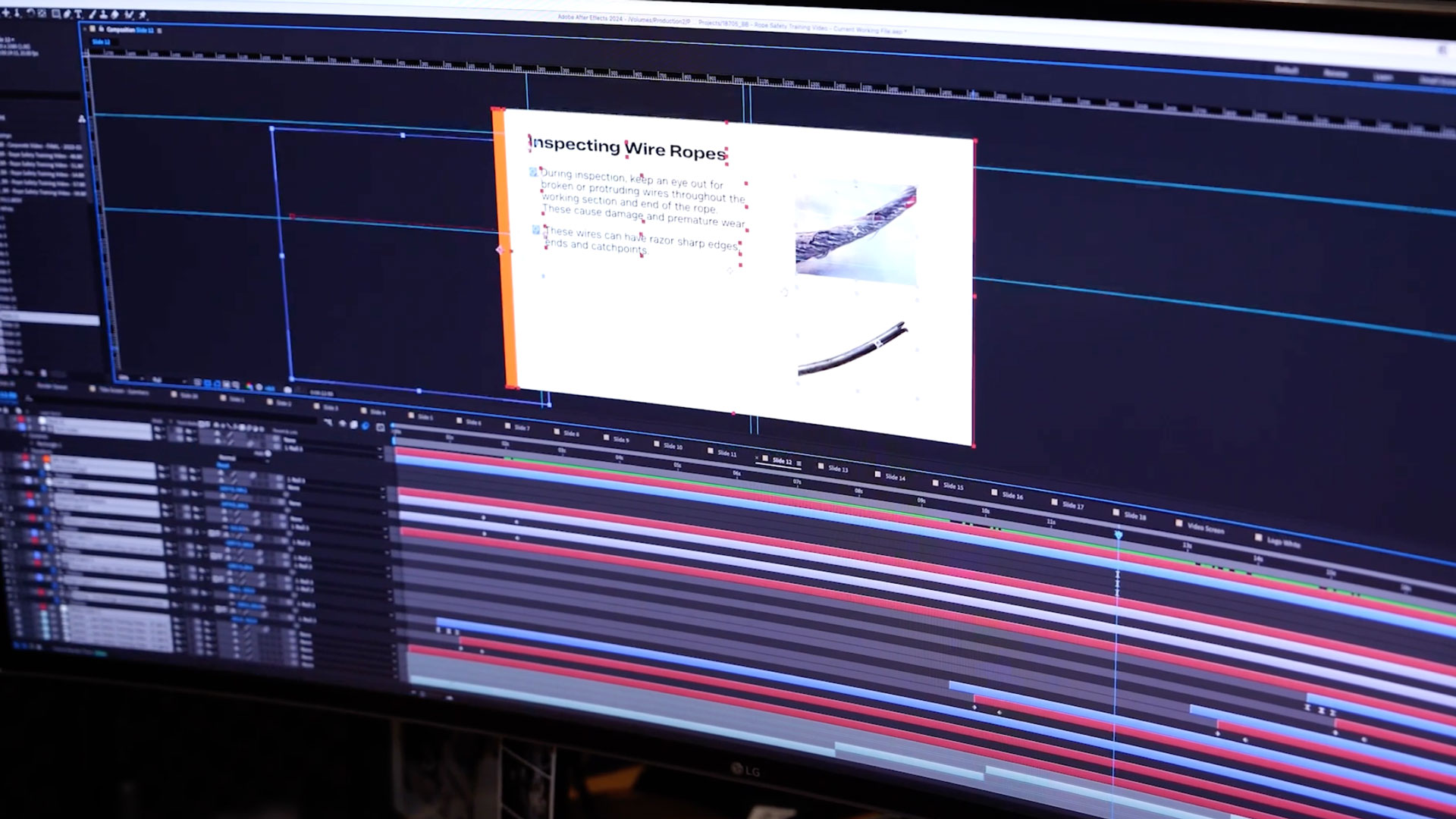Switch to the Slide 13 timeline tab
This screenshot has height=819, width=1456.
[837, 468]
